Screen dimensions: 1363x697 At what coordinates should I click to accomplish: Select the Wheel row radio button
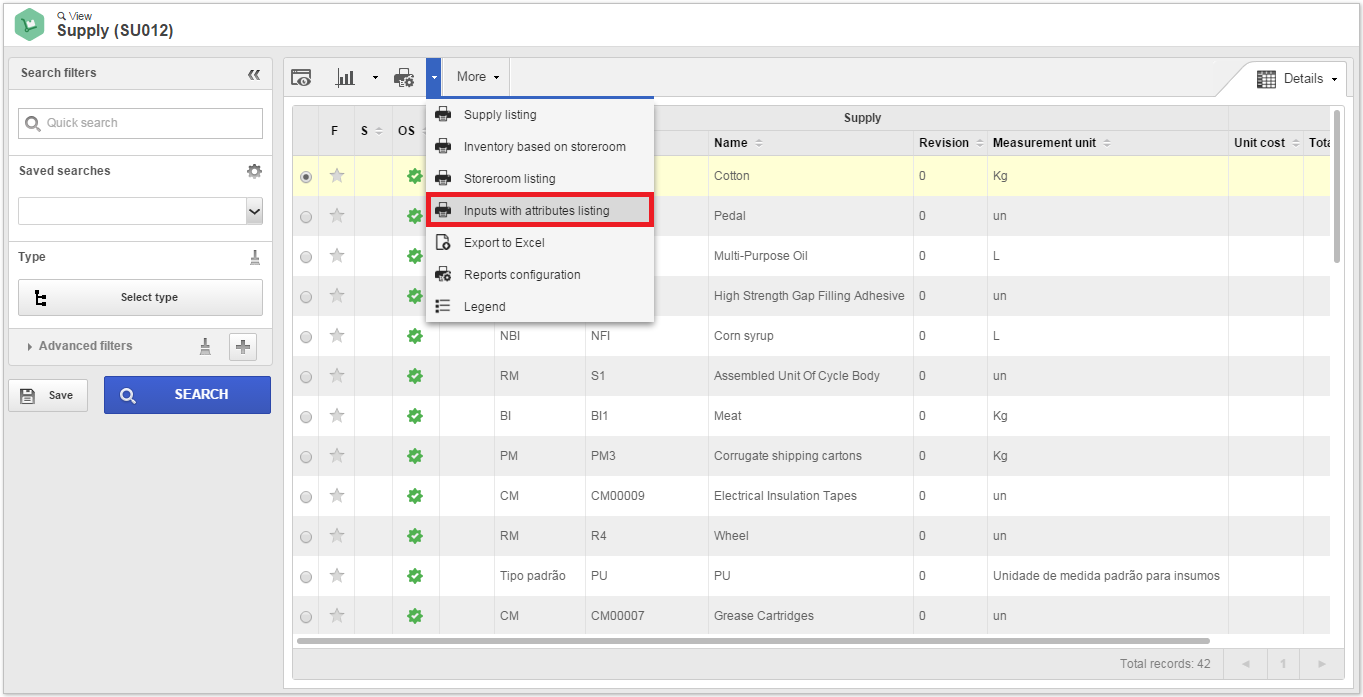point(306,536)
